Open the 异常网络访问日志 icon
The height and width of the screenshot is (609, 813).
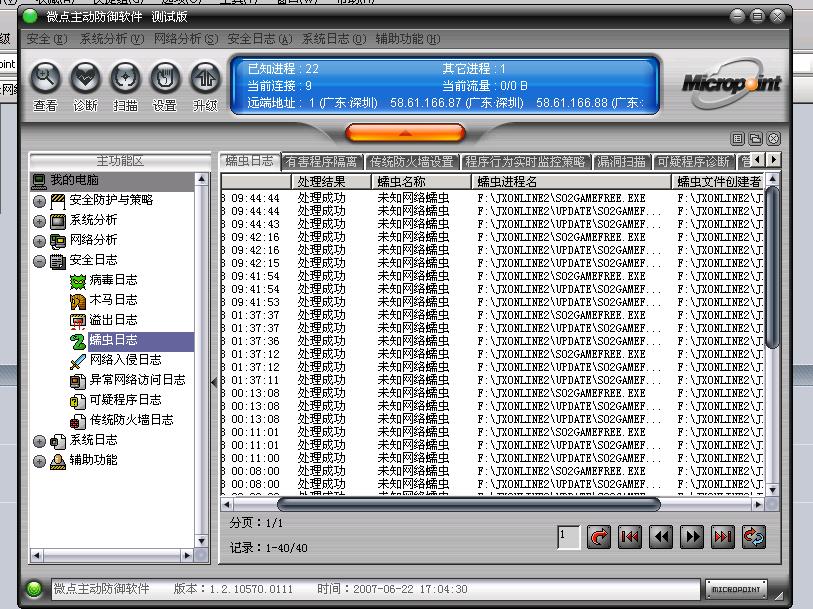click(x=78, y=381)
